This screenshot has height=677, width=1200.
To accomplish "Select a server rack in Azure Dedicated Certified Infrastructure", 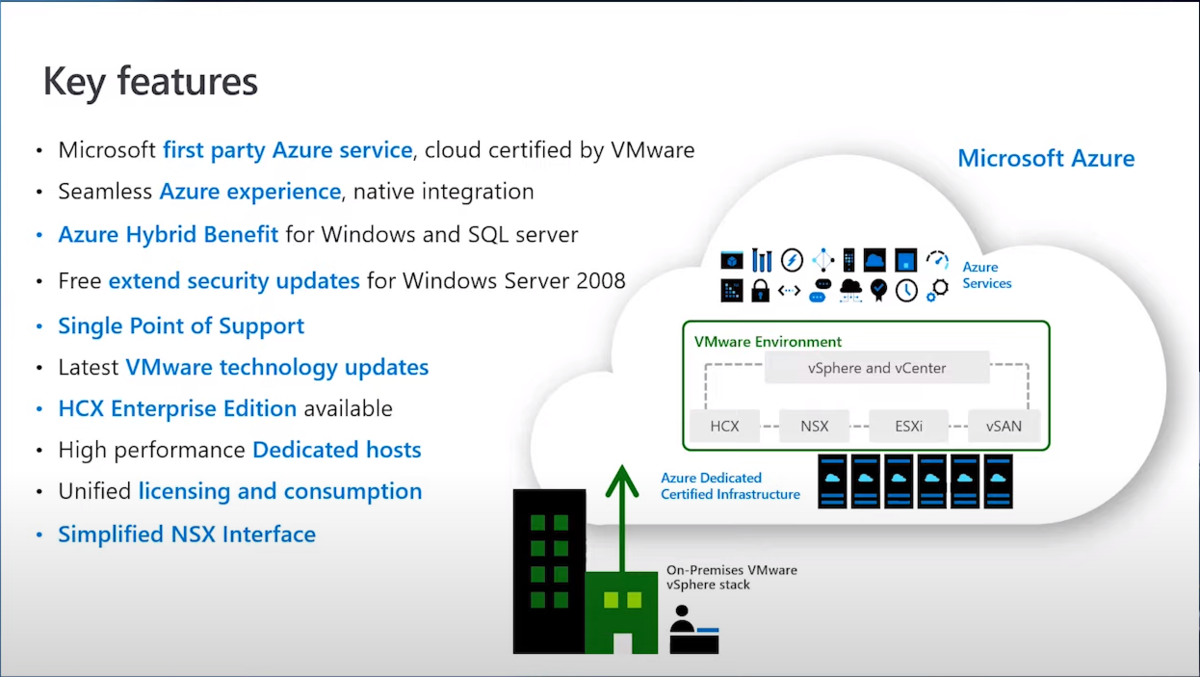I will point(865,480).
